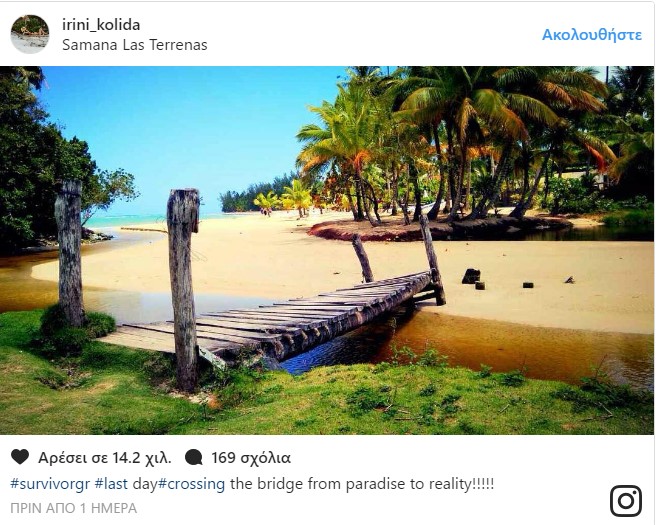Click the Instagram logo icon
Screen dimensions: 659x525
point(626,501)
